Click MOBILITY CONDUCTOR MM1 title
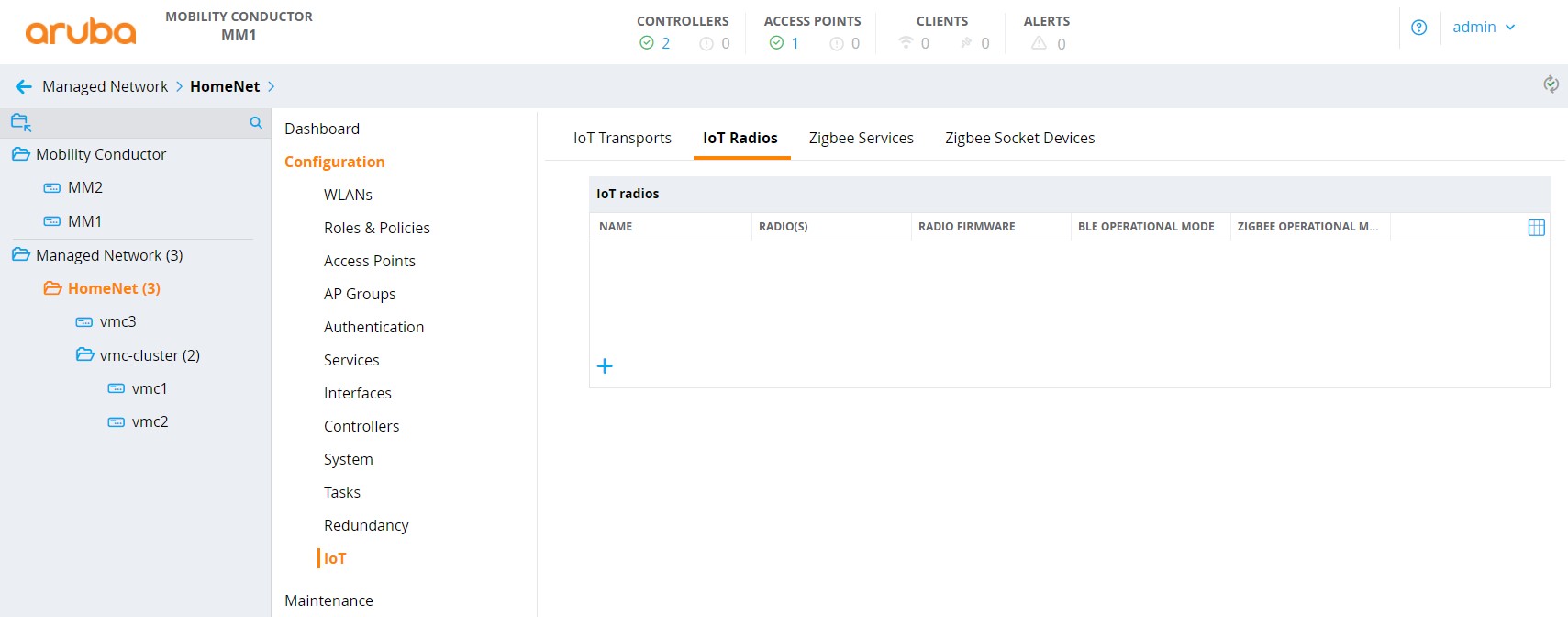Image resolution: width=1568 pixels, height=617 pixels. [239, 26]
